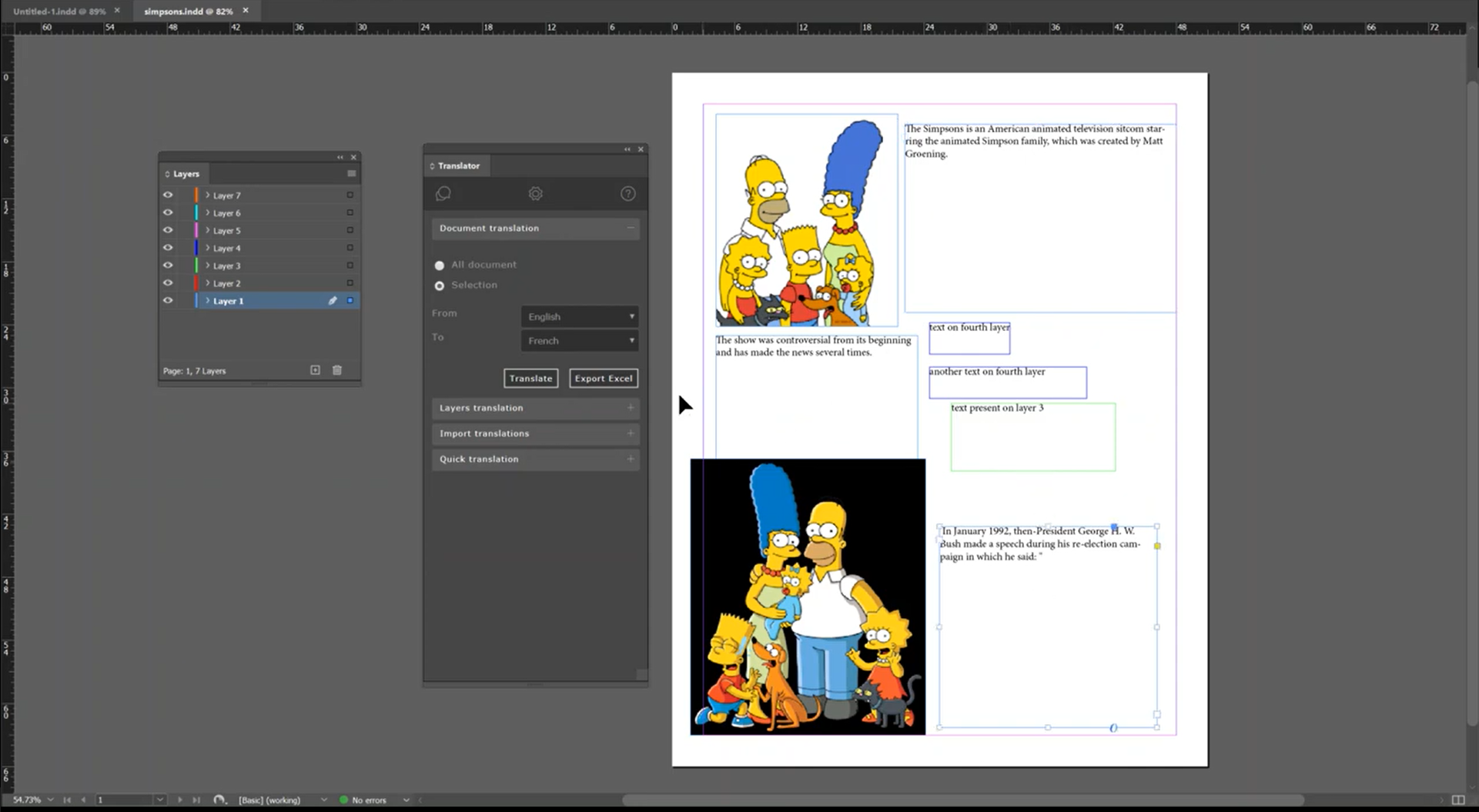The image size is (1479, 812).
Task: Click the Export Excel button
Action: tap(604, 378)
